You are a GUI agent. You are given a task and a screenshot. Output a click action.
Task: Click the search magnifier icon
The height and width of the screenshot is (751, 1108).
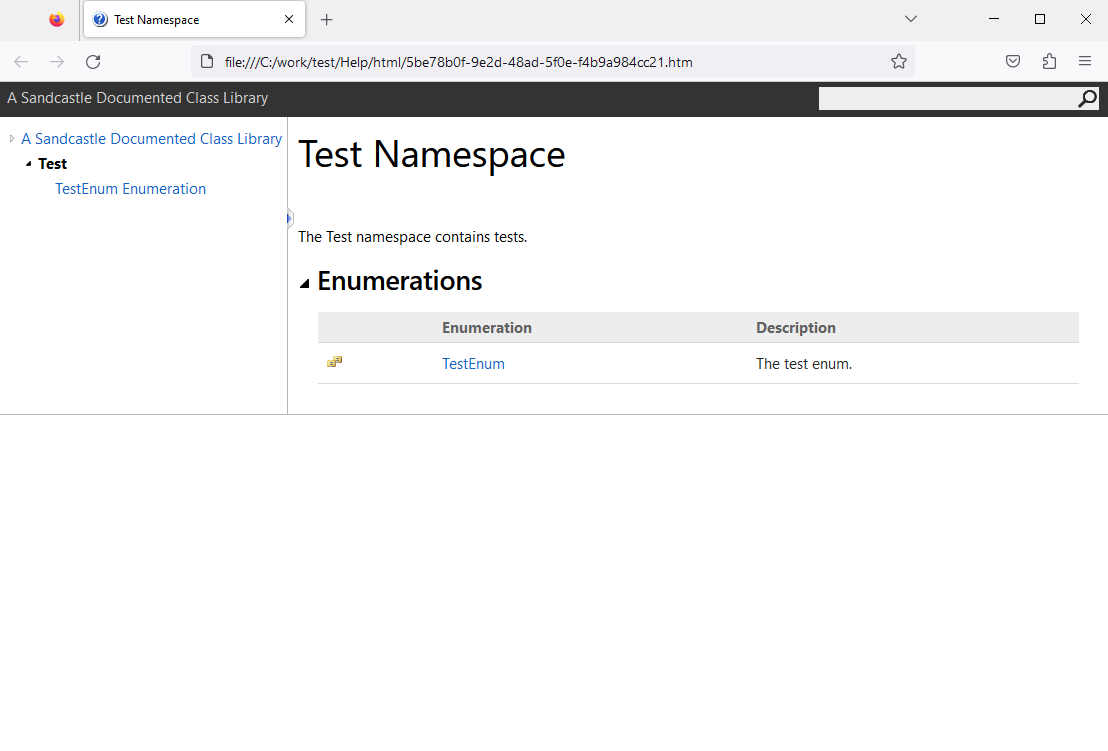click(x=1088, y=99)
